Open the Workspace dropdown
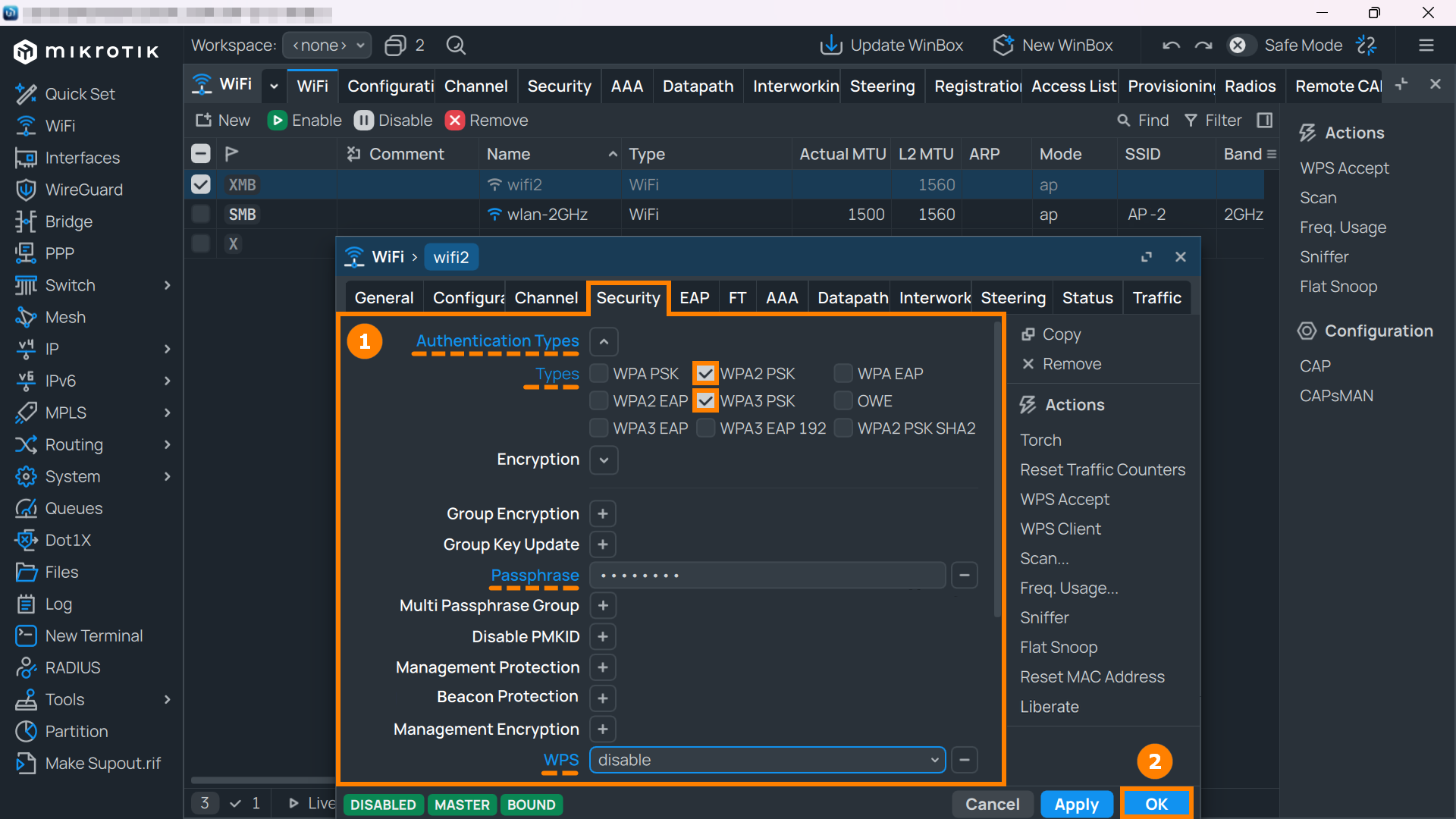1456x819 pixels. (x=327, y=45)
